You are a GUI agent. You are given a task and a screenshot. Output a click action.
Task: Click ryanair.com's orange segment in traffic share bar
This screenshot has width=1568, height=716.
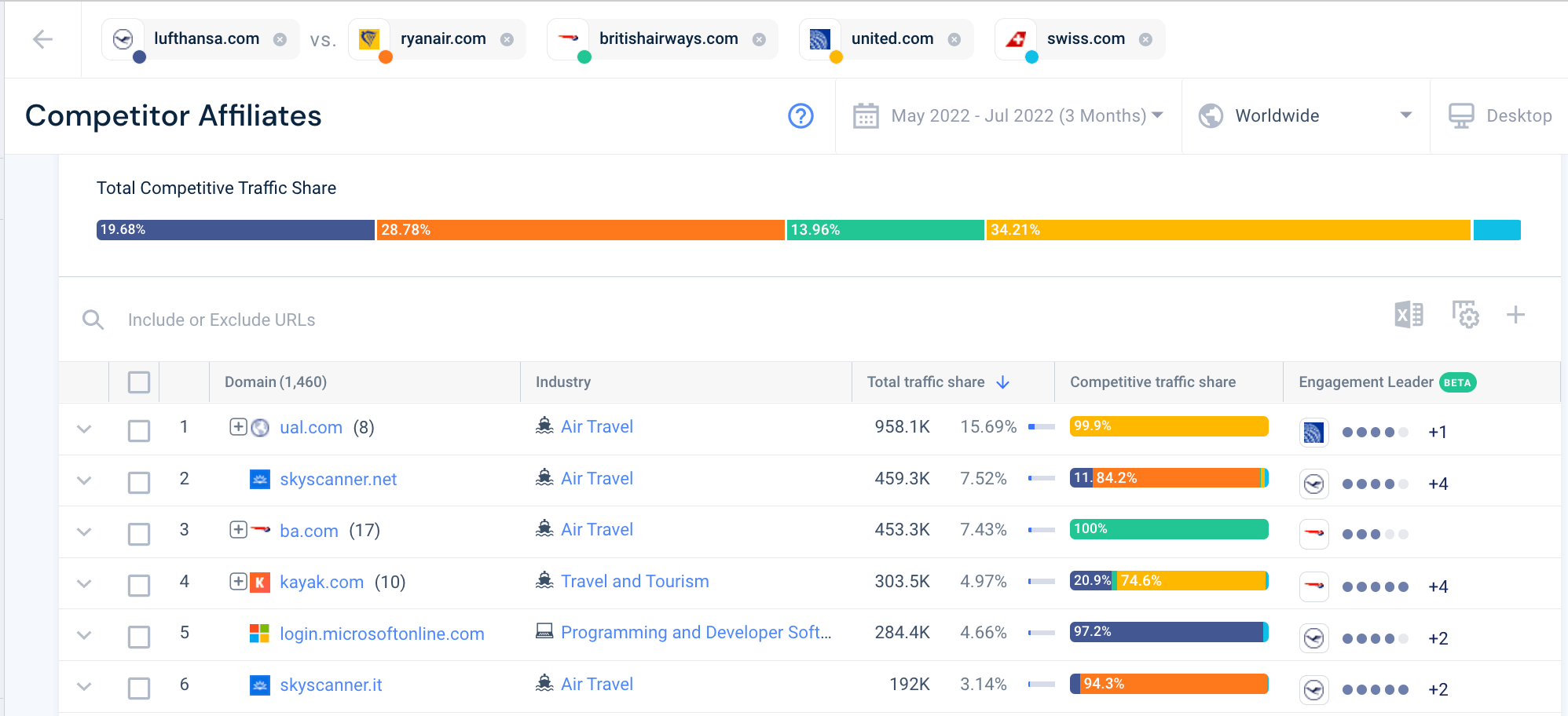tap(580, 229)
